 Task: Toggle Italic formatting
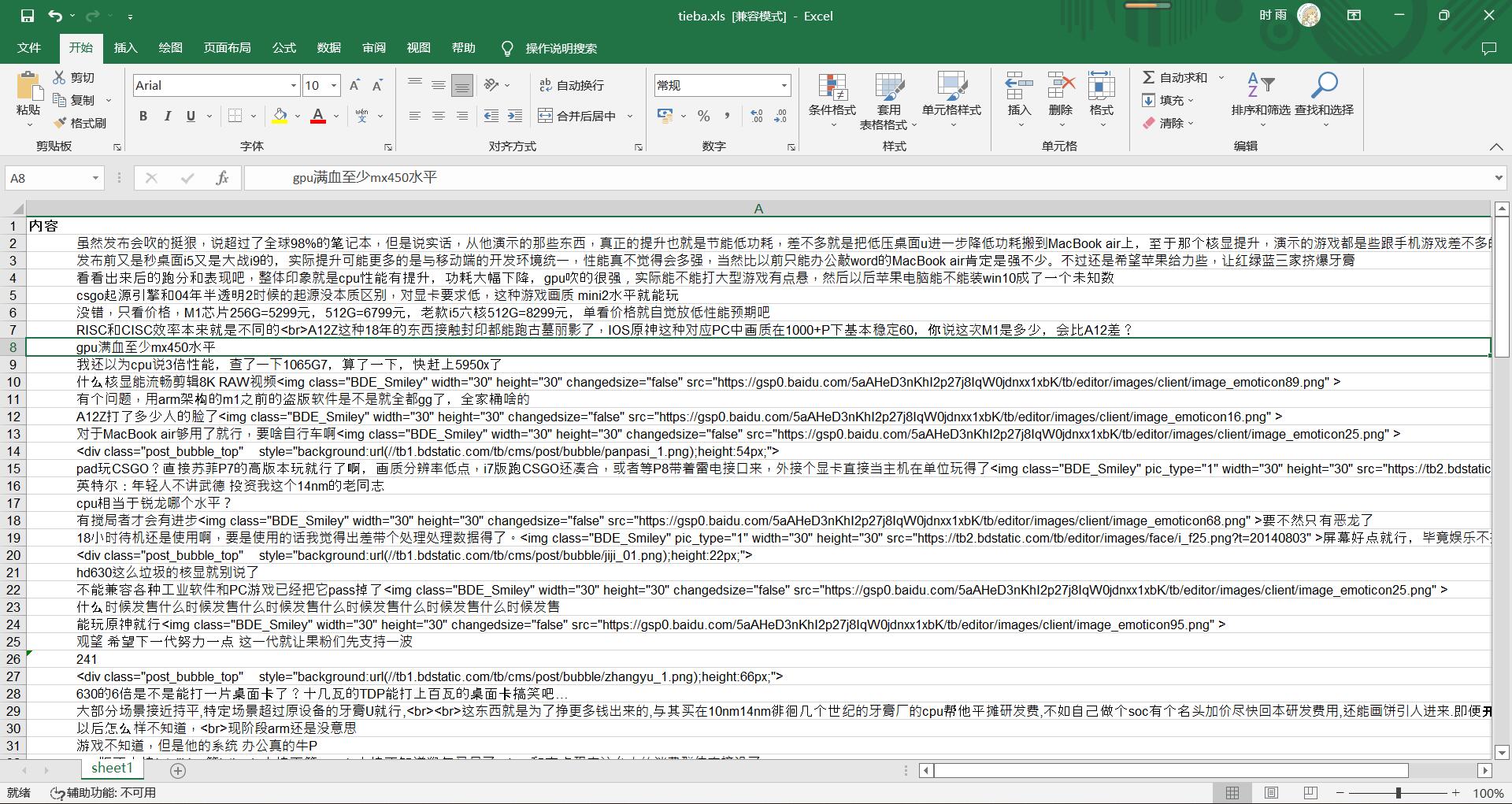167,117
